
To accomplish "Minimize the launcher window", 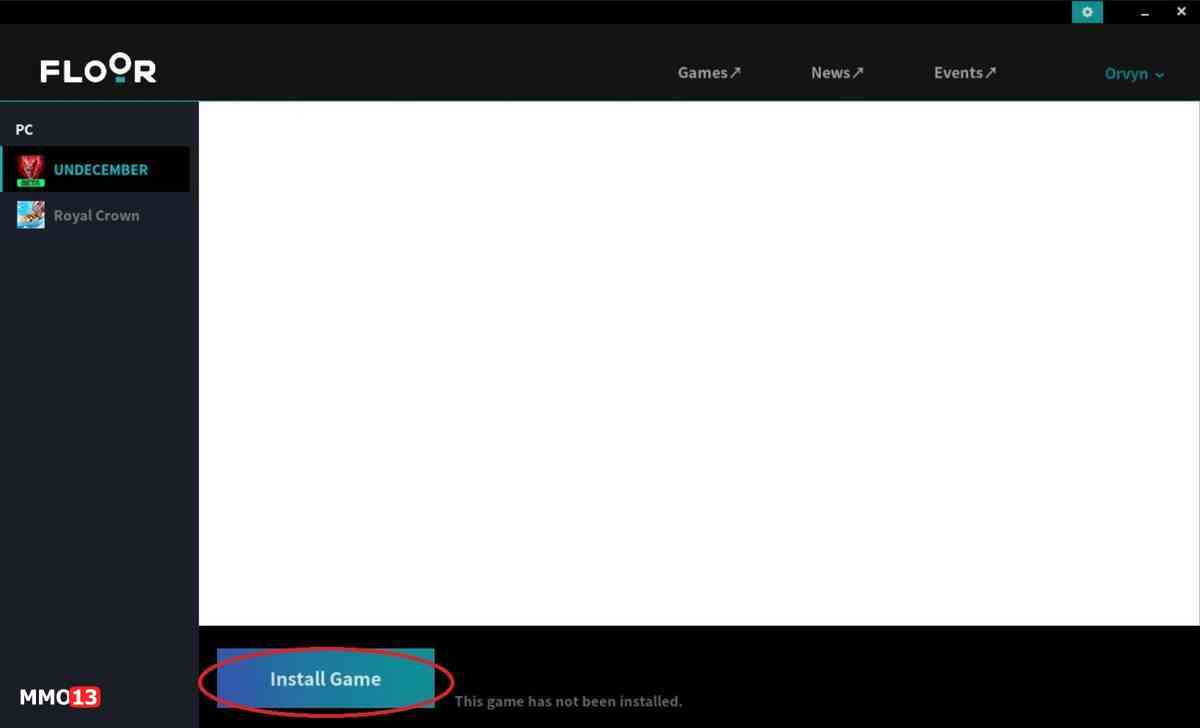I will pyautogui.click(x=1145, y=12).
